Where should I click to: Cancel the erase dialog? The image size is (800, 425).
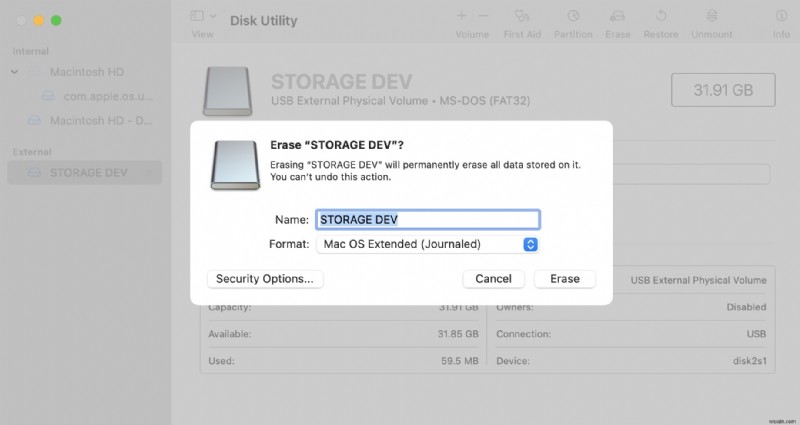(493, 279)
